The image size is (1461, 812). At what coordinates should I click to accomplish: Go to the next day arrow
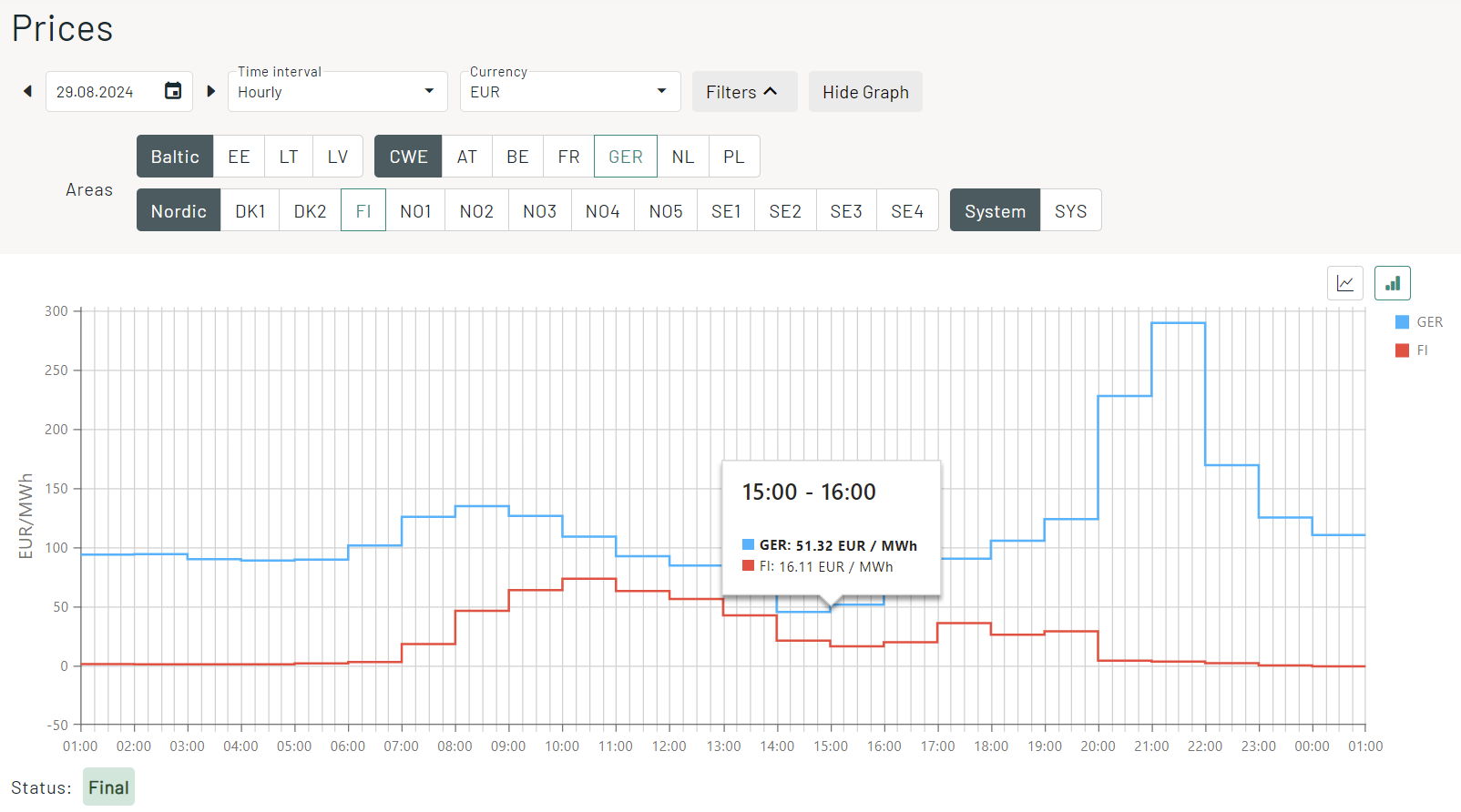click(211, 91)
